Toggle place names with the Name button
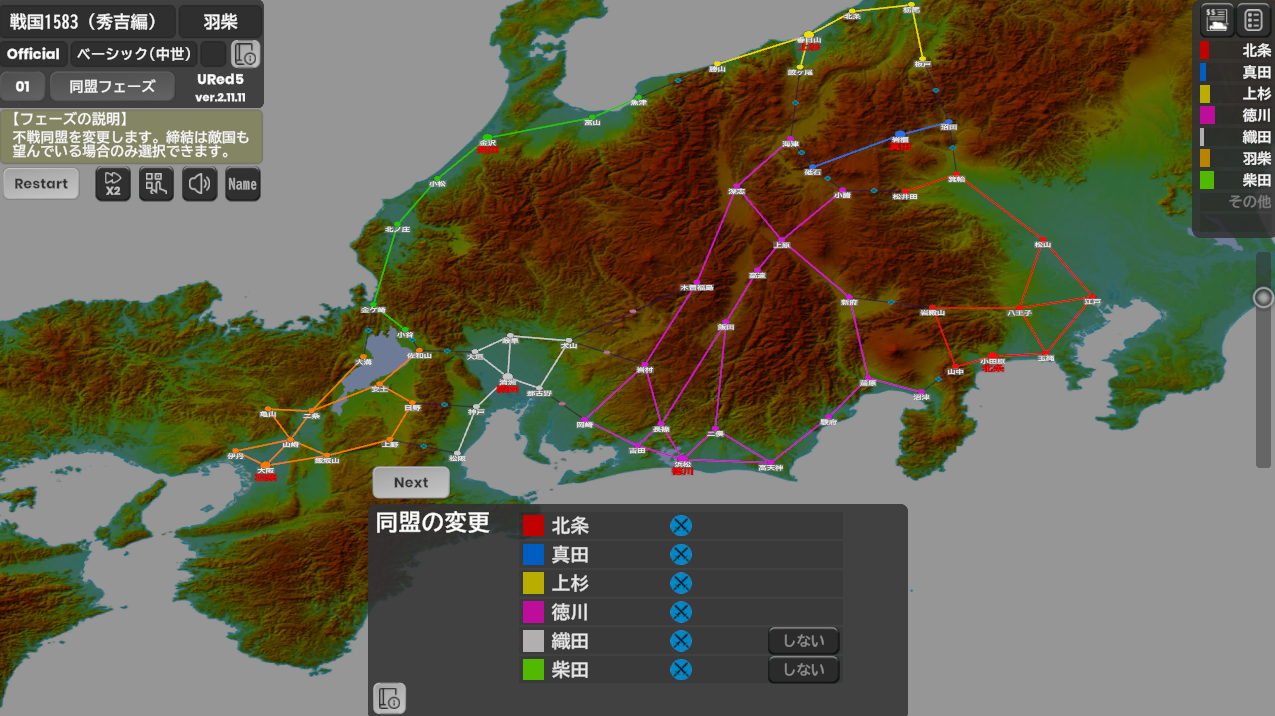Image resolution: width=1275 pixels, height=716 pixels. coord(243,184)
